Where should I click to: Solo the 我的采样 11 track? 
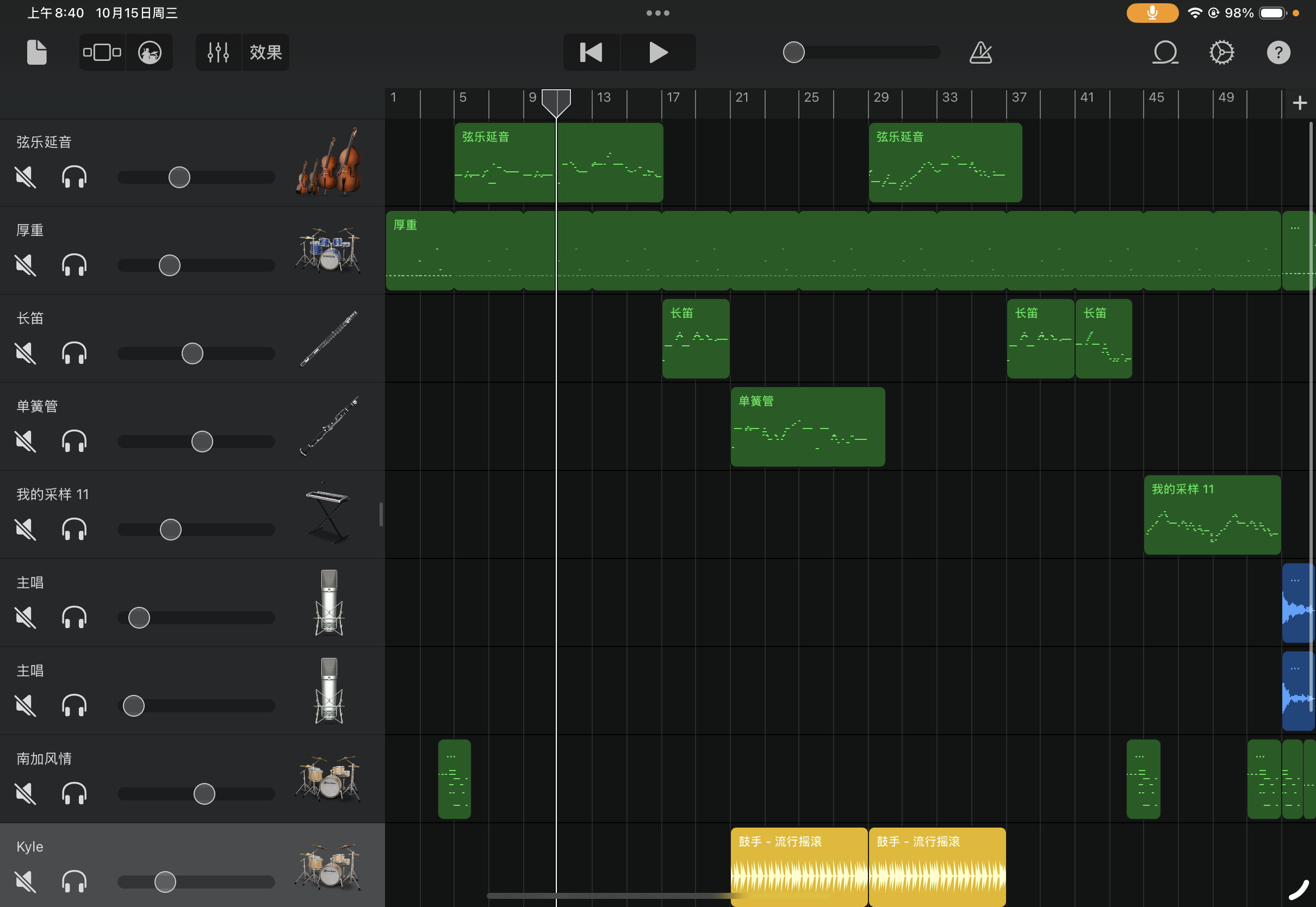coord(75,530)
